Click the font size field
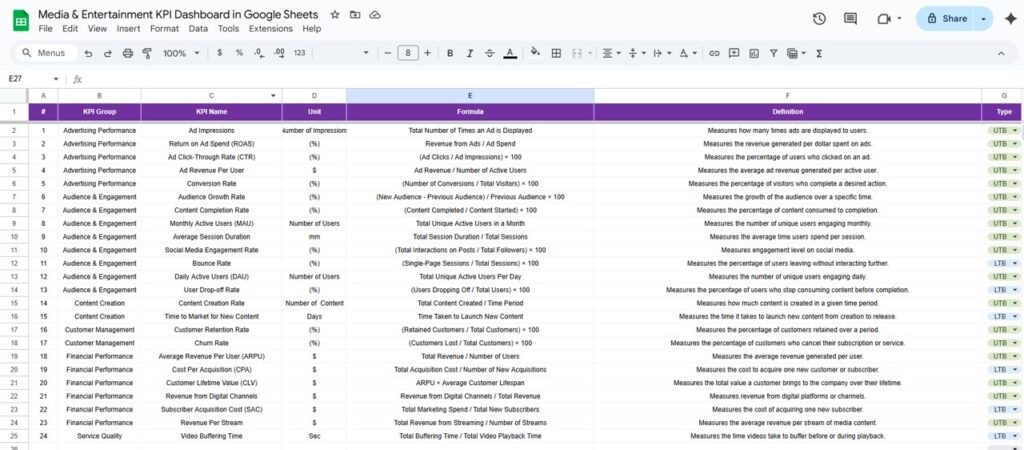Screen dimensions: 1024x450 point(408,54)
